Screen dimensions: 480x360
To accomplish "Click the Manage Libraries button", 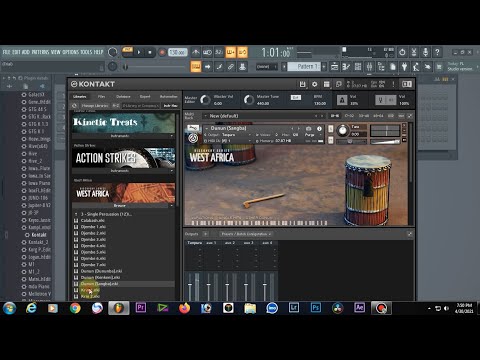I will tap(95, 105).
